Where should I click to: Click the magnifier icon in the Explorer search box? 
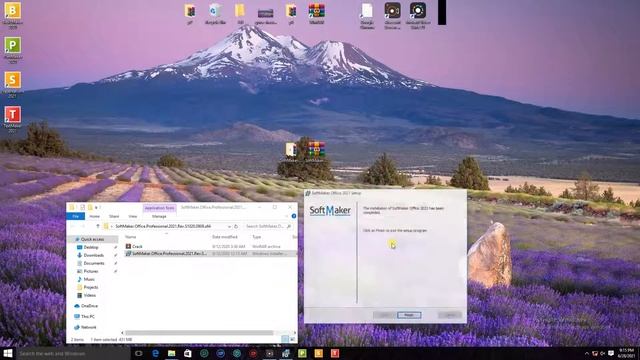pos(289,226)
